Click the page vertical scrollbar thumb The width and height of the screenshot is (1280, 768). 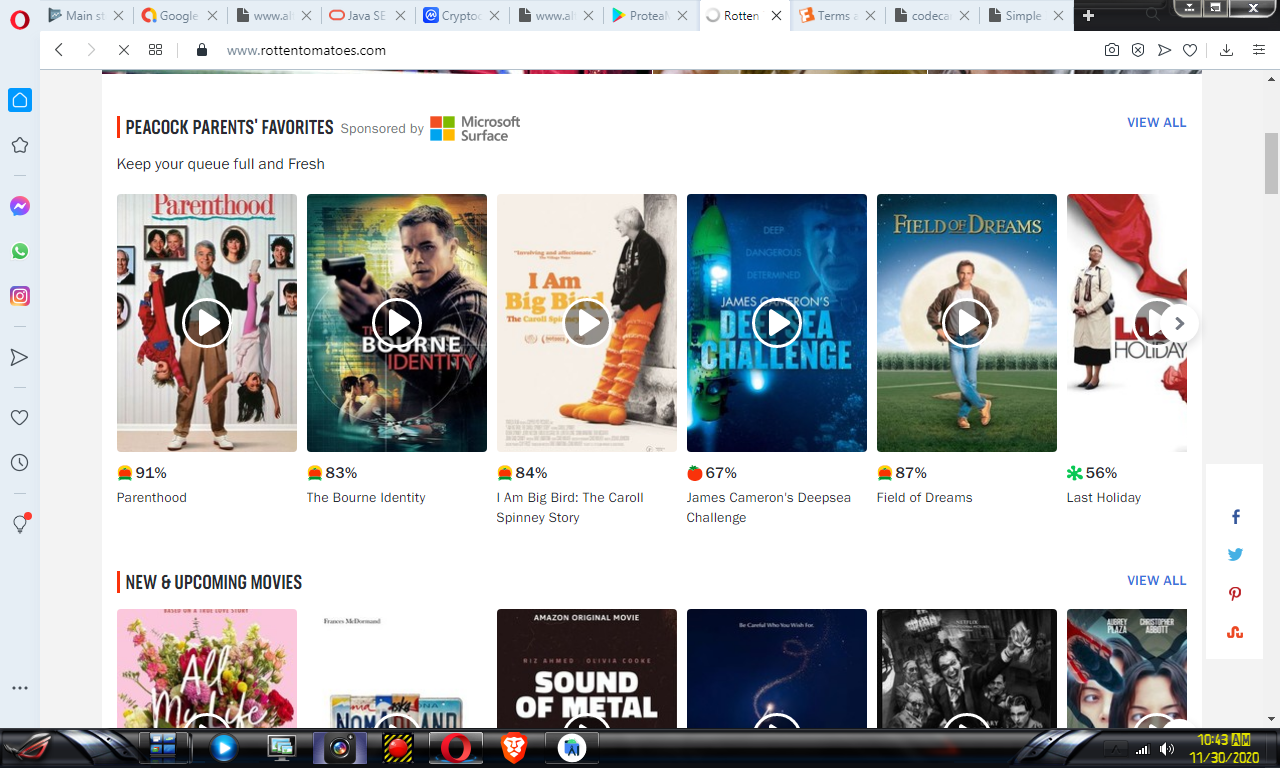pyautogui.click(x=1272, y=163)
